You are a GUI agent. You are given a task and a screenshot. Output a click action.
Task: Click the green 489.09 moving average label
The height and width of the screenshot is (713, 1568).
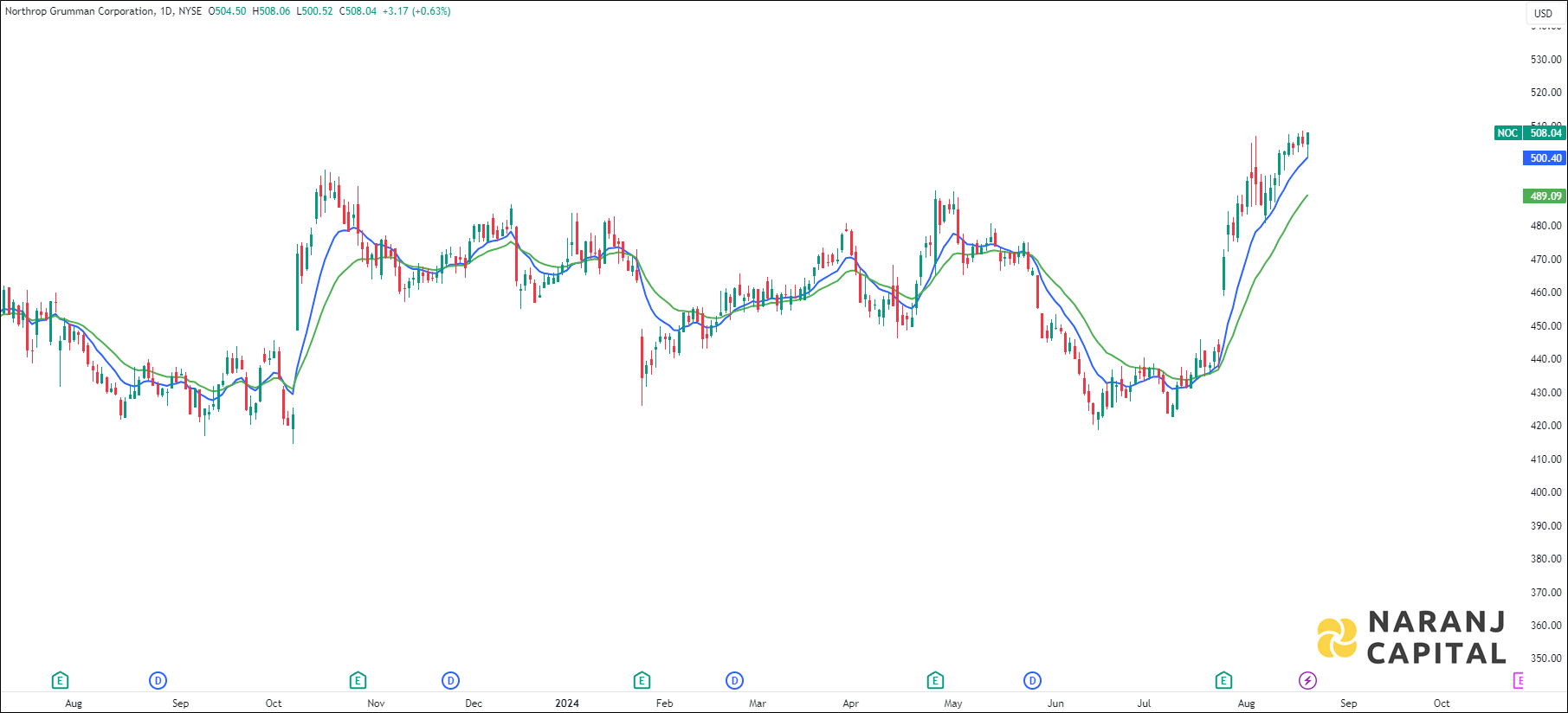pyautogui.click(x=1545, y=196)
